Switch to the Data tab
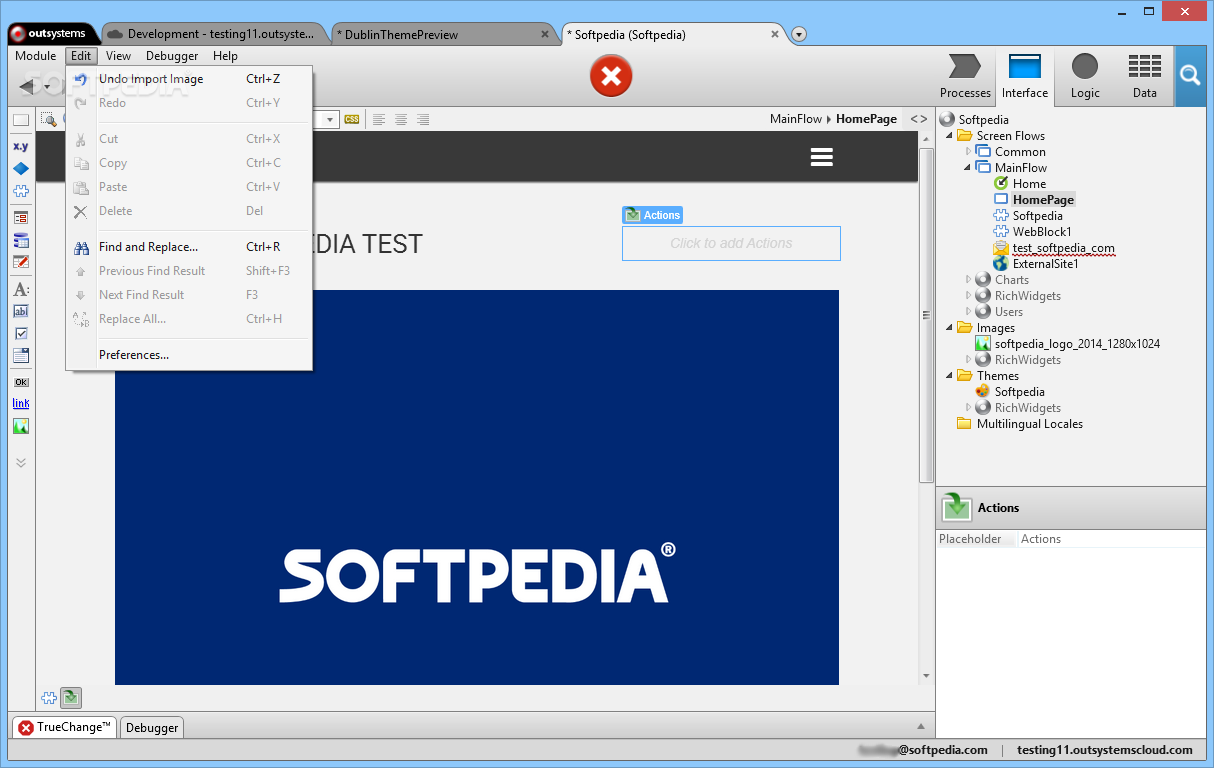This screenshot has width=1214, height=768. (1145, 77)
